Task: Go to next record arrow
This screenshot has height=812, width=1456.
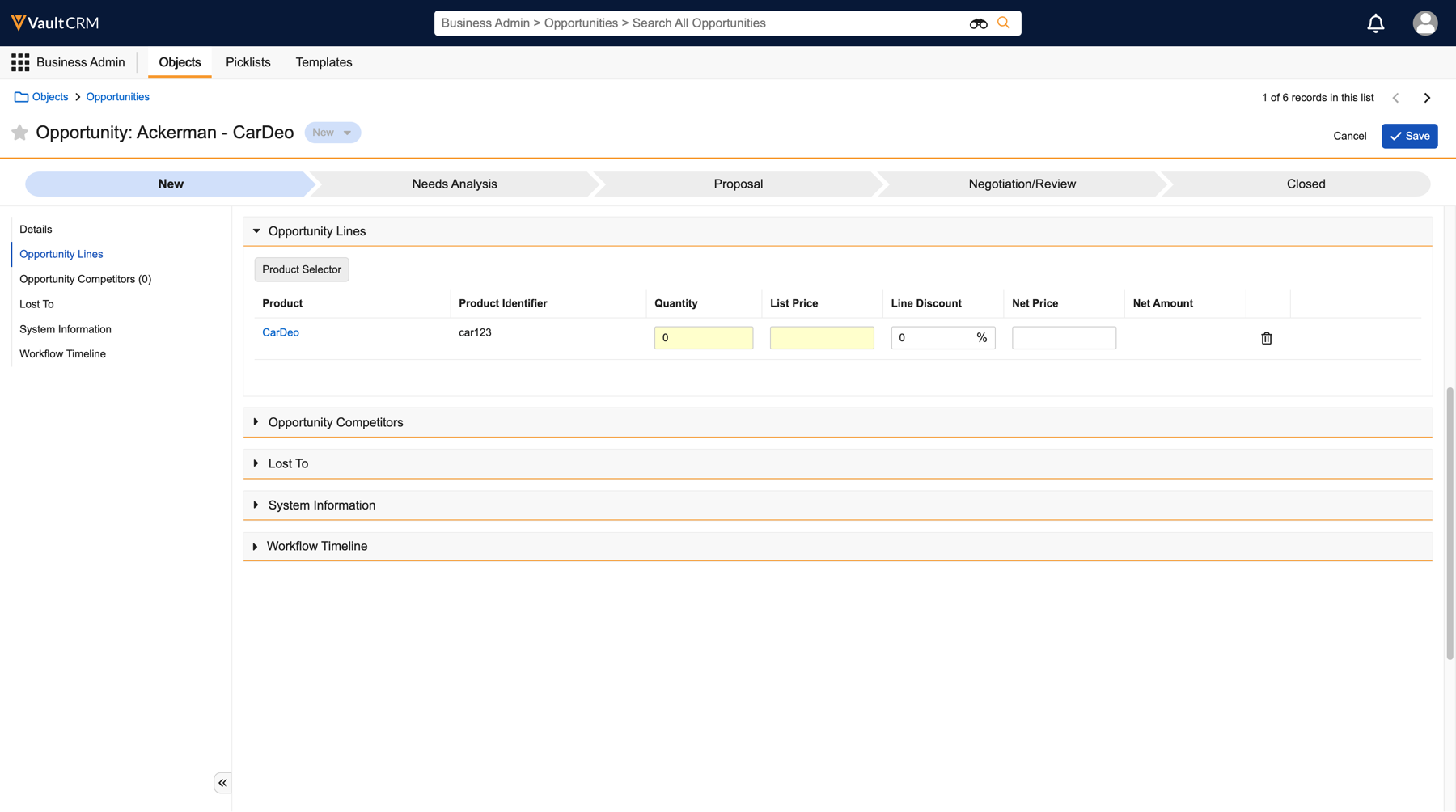Action: 1427,98
